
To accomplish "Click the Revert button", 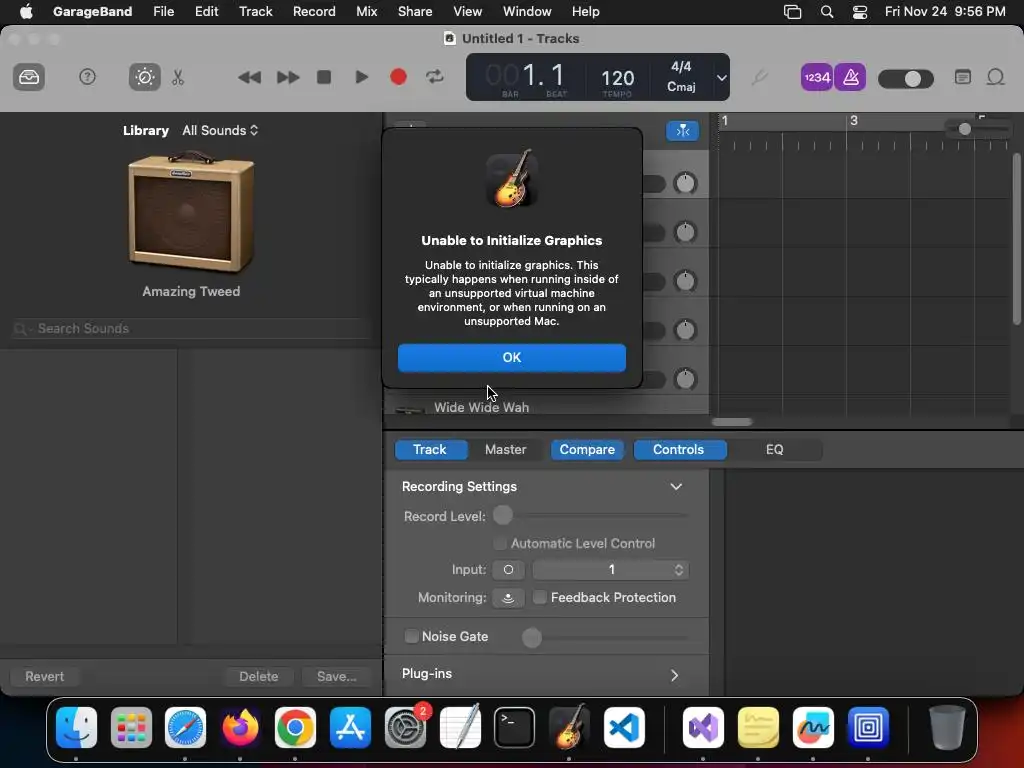I will tap(44, 677).
